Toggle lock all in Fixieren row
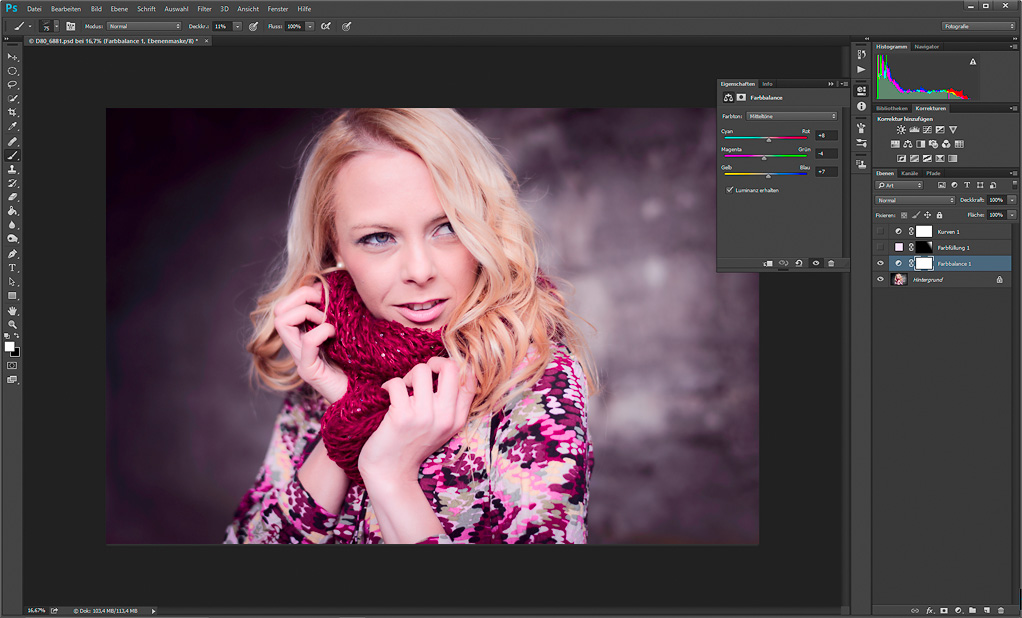The width and height of the screenshot is (1022, 618). [x=939, y=215]
